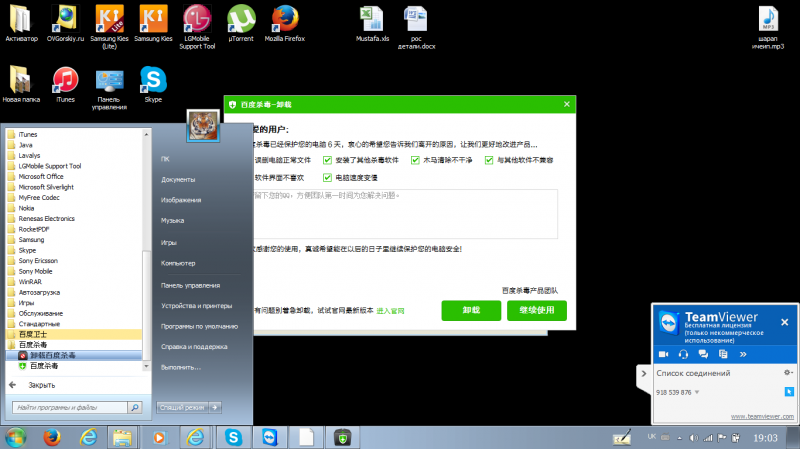This screenshot has height=449, width=800.
Task: Click the Skype icon in the taskbar
Action: [233, 437]
